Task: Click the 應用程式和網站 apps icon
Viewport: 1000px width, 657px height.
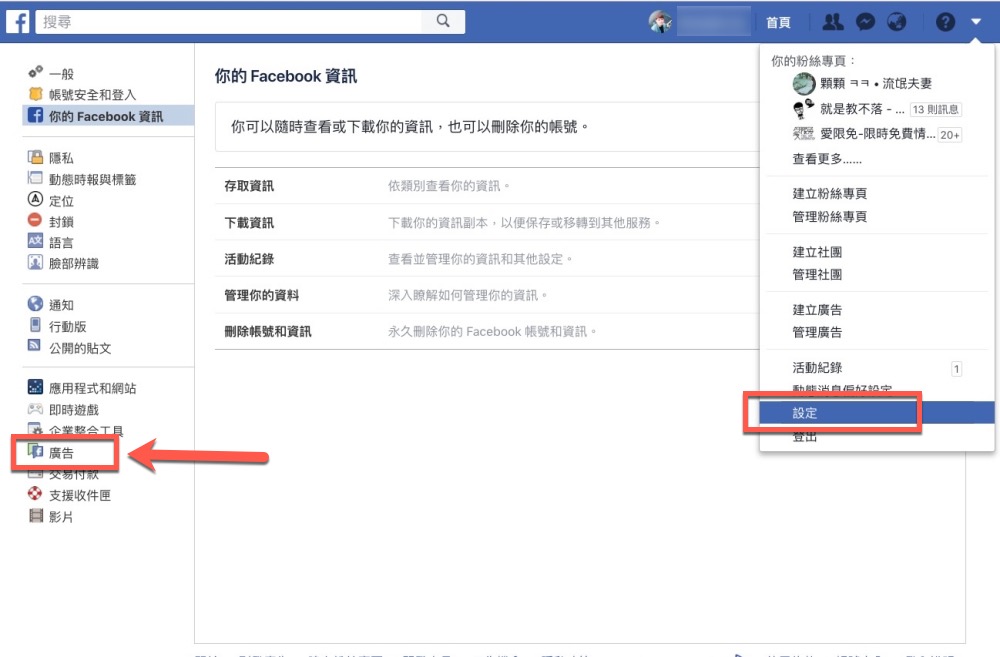Action: 36,387
